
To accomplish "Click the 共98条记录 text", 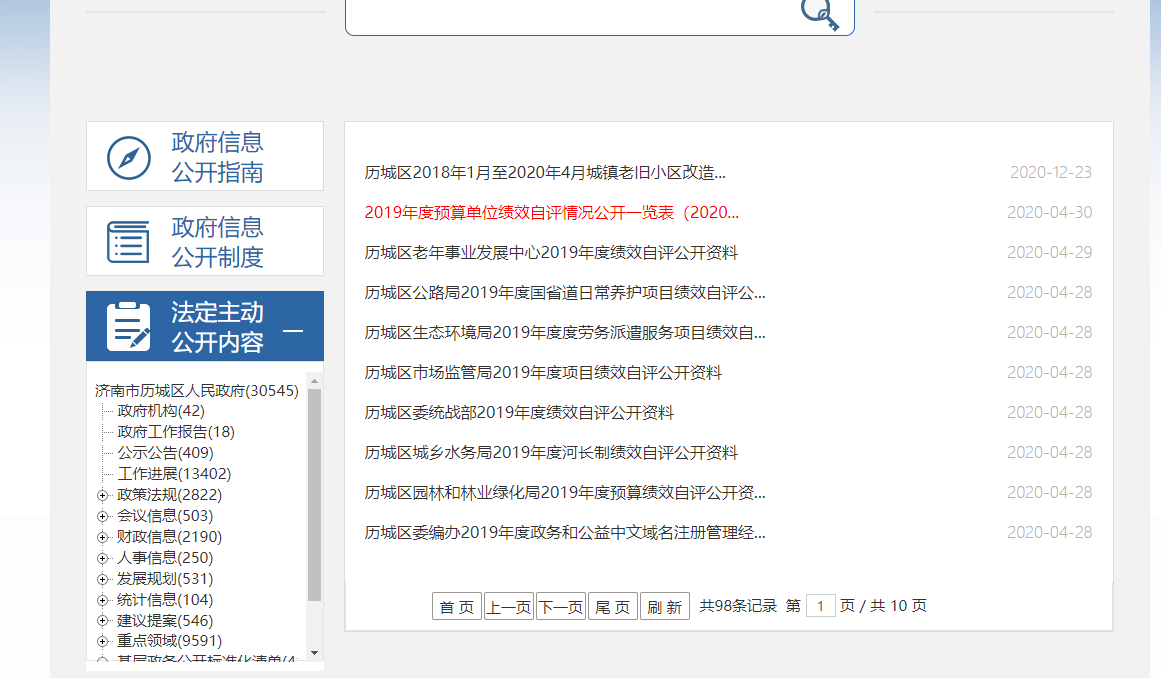I will pyautogui.click(x=738, y=605).
